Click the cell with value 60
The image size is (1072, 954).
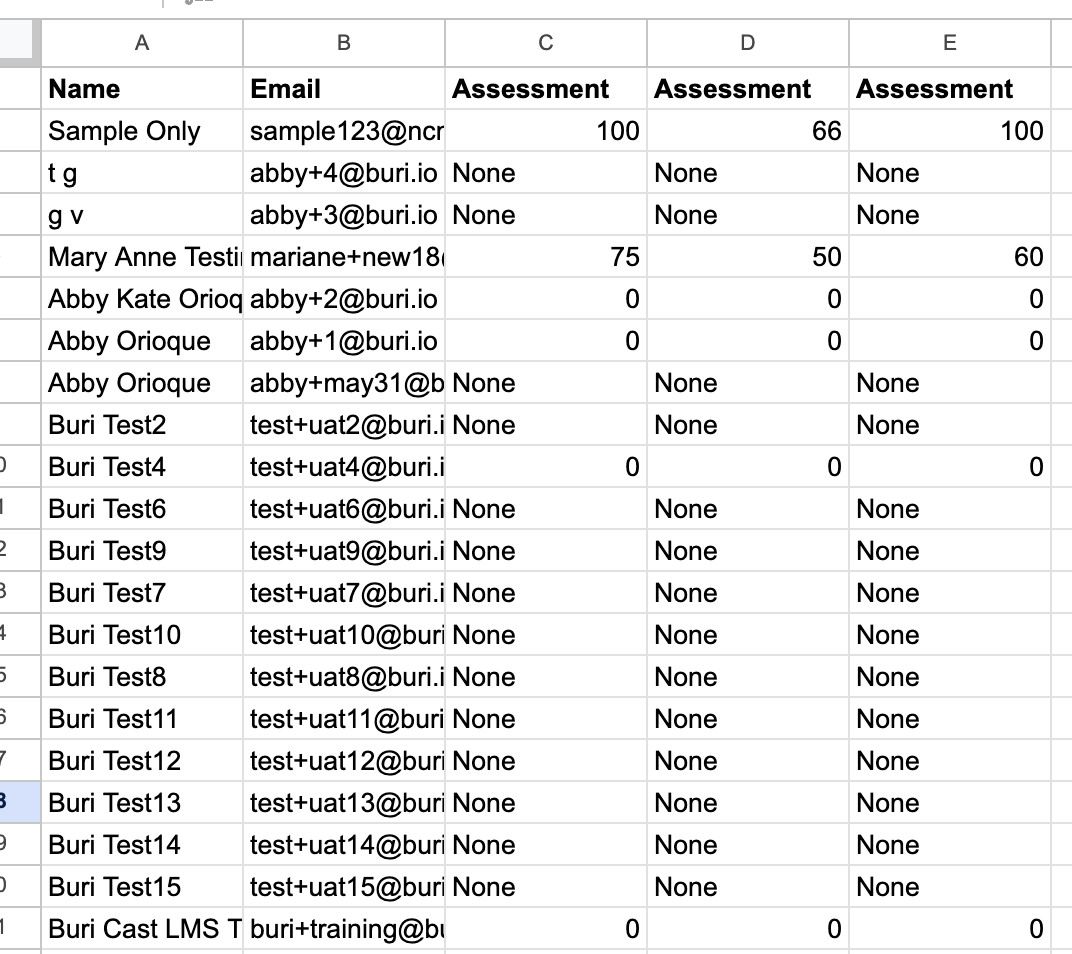point(949,257)
